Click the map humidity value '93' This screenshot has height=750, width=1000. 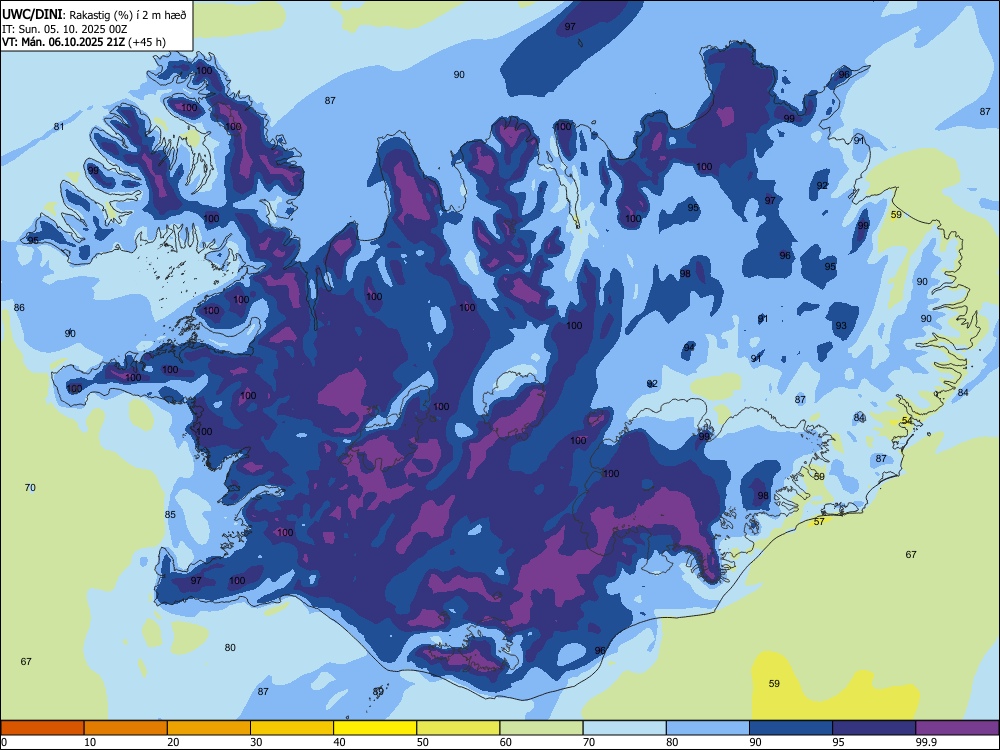coord(841,326)
